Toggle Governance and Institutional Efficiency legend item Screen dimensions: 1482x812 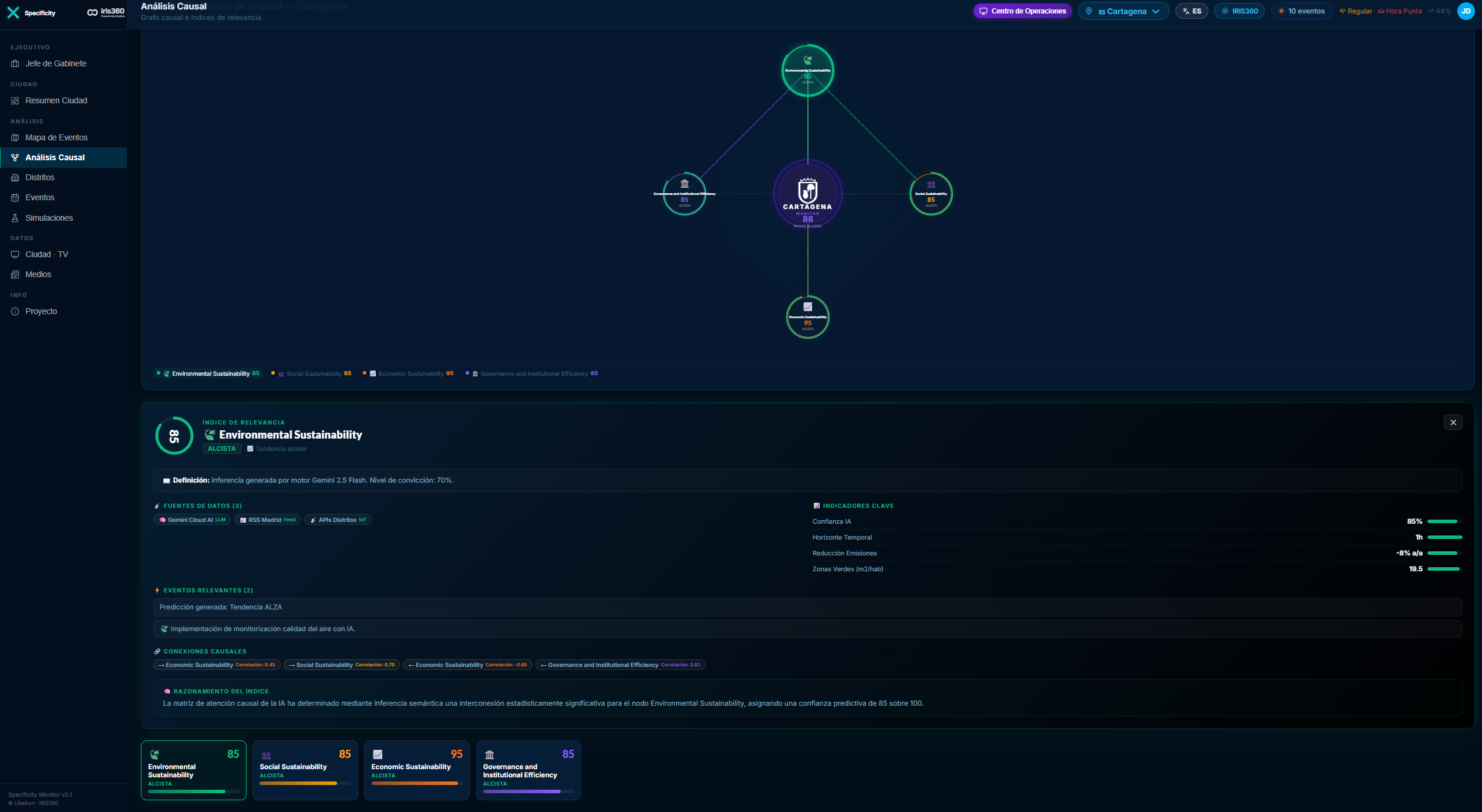[x=532, y=373]
